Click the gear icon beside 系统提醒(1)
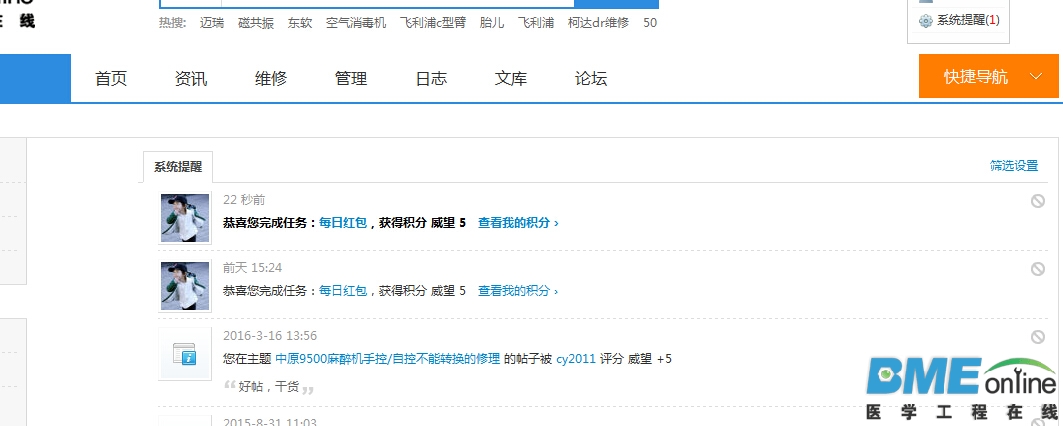Image resolution: width=1063 pixels, height=426 pixels. click(x=925, y=21)
